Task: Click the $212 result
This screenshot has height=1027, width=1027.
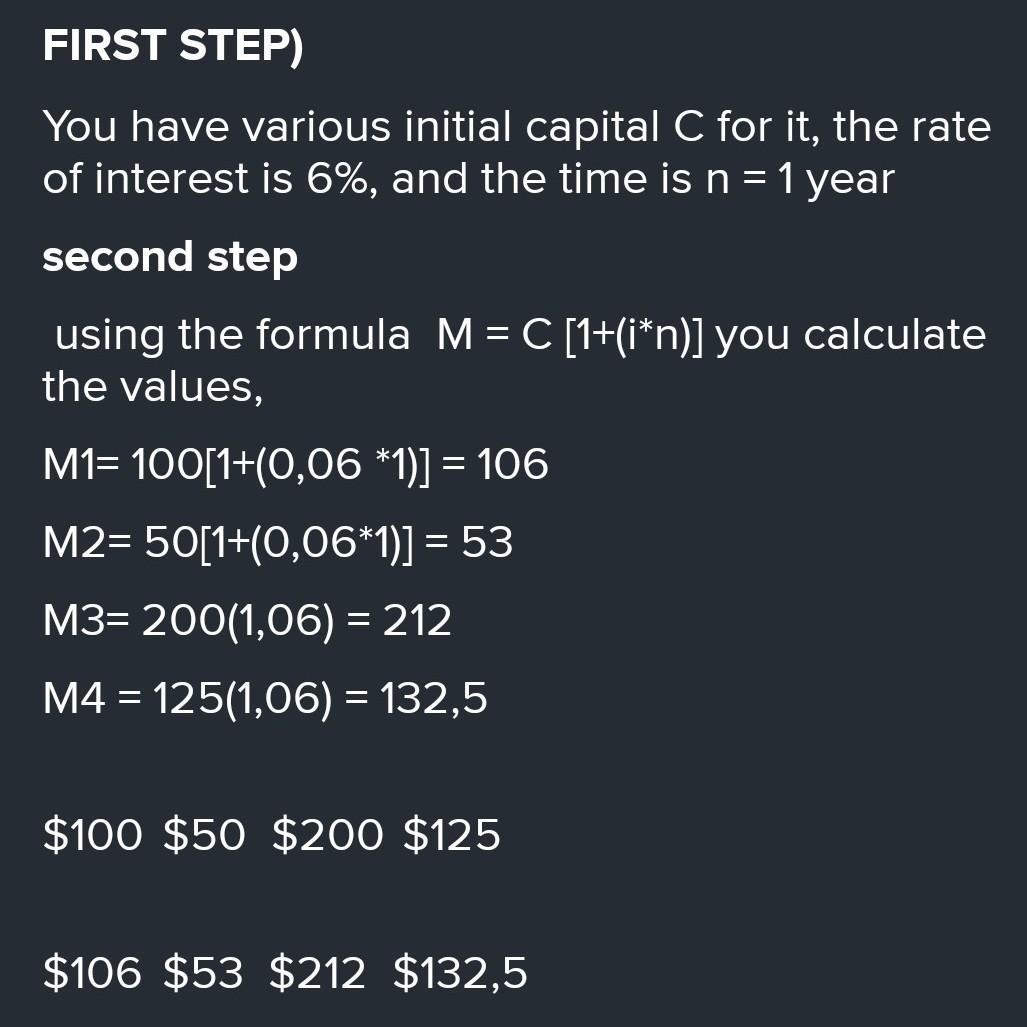Action: click(317, 973)
